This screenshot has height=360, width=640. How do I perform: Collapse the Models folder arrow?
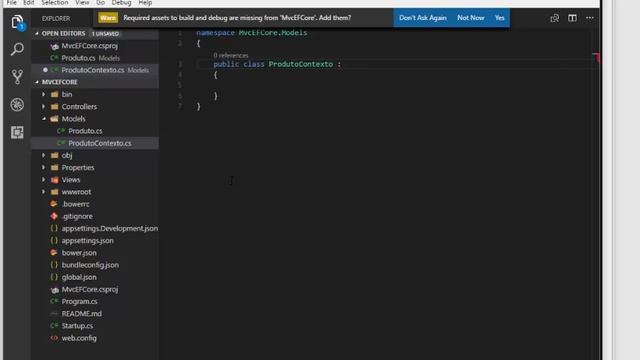[44, 119]
